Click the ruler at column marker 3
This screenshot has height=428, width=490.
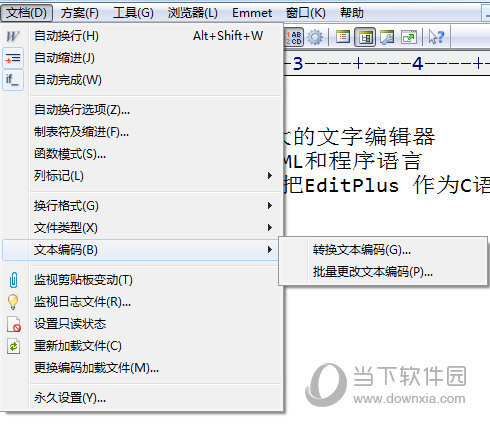tap(298, 64)
